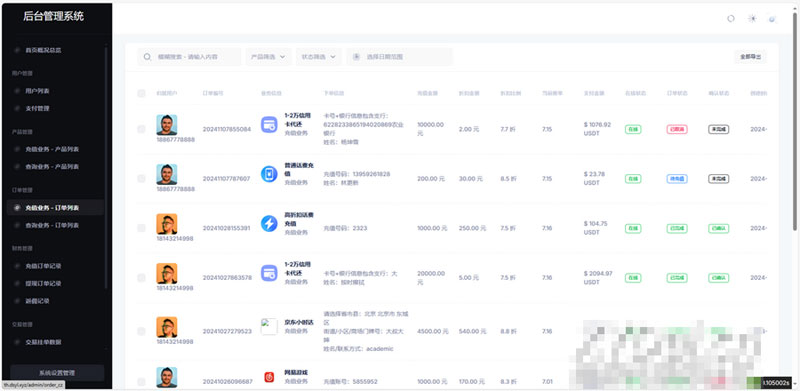800x391 pixels.
Task: Click the 540.00 元 discount amount
Action: click(x=472, y=331)
